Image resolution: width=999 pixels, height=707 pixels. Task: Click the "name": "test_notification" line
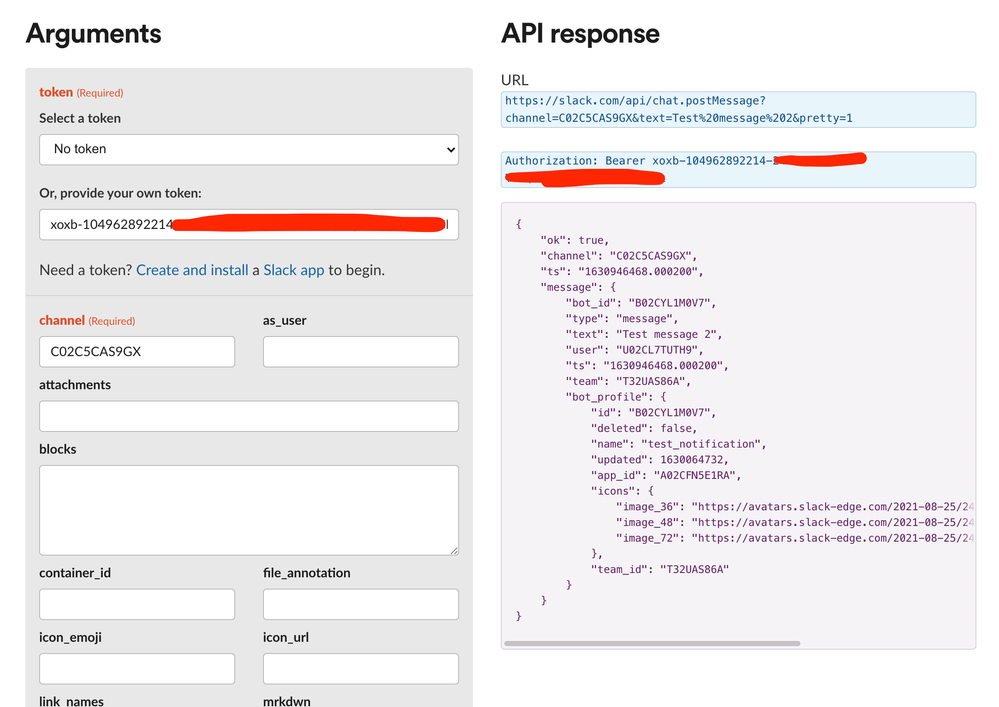pyautogui.click(x=679, y=444)
